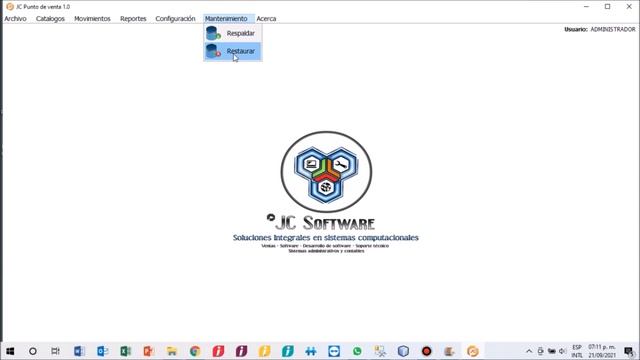
Task: Open File Explorer from the taskbar
Action: (171, 351)
